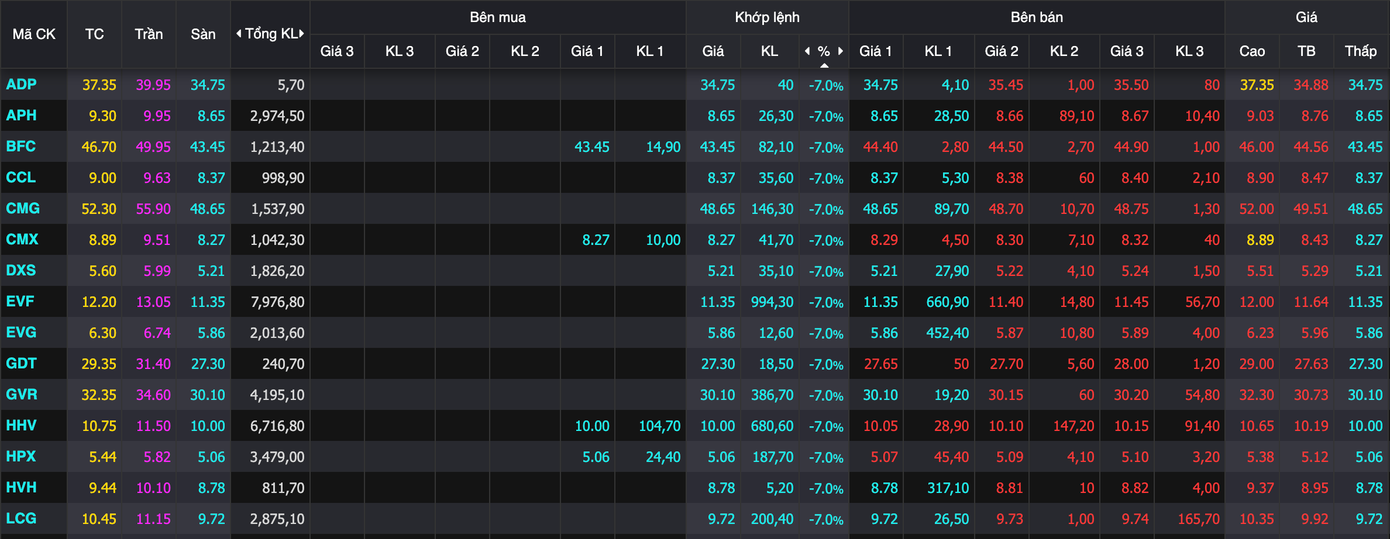Select the Cao high price column header

pos(1251,51)
